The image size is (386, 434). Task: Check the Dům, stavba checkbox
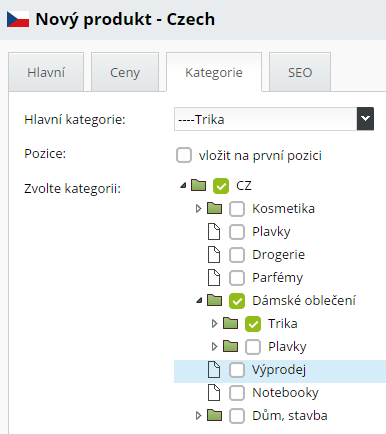pos(237,416)
